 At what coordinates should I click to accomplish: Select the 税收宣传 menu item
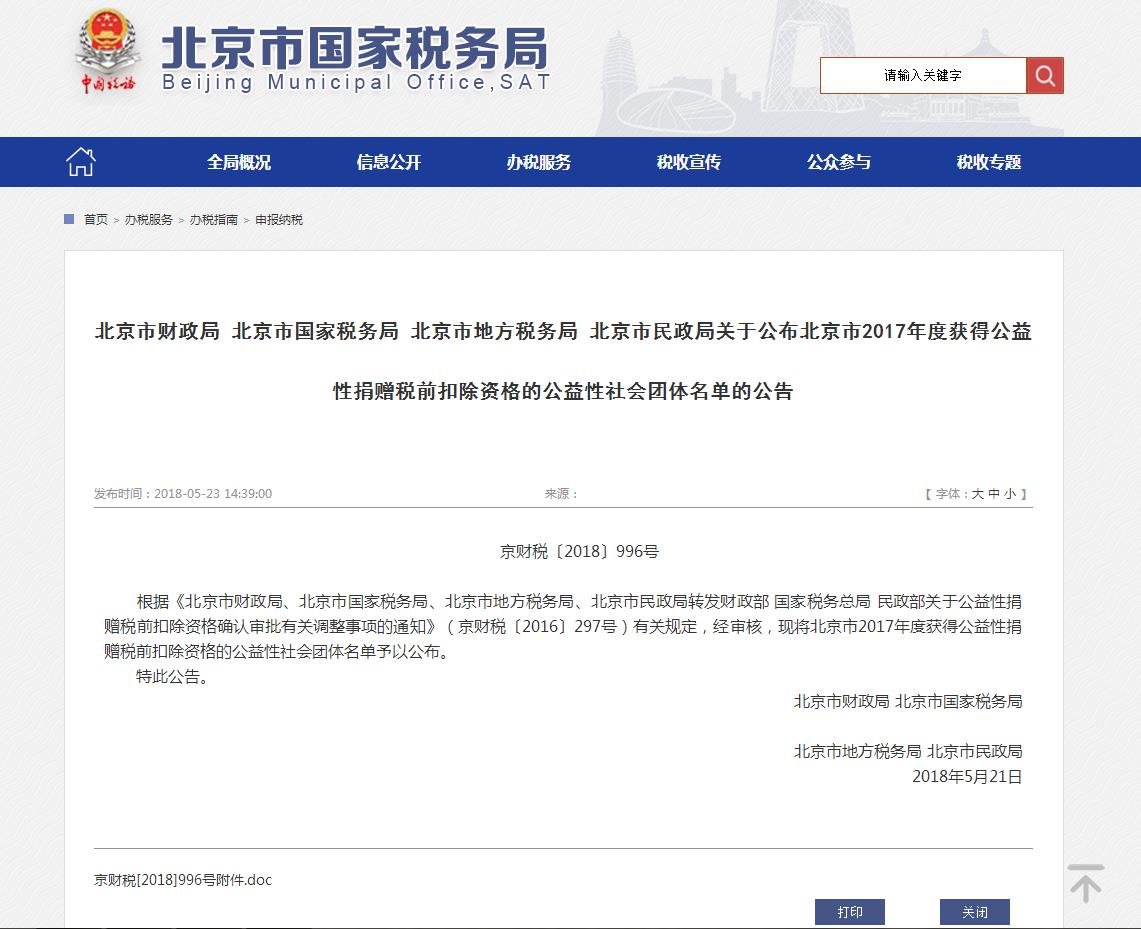(x=689, y=162)
